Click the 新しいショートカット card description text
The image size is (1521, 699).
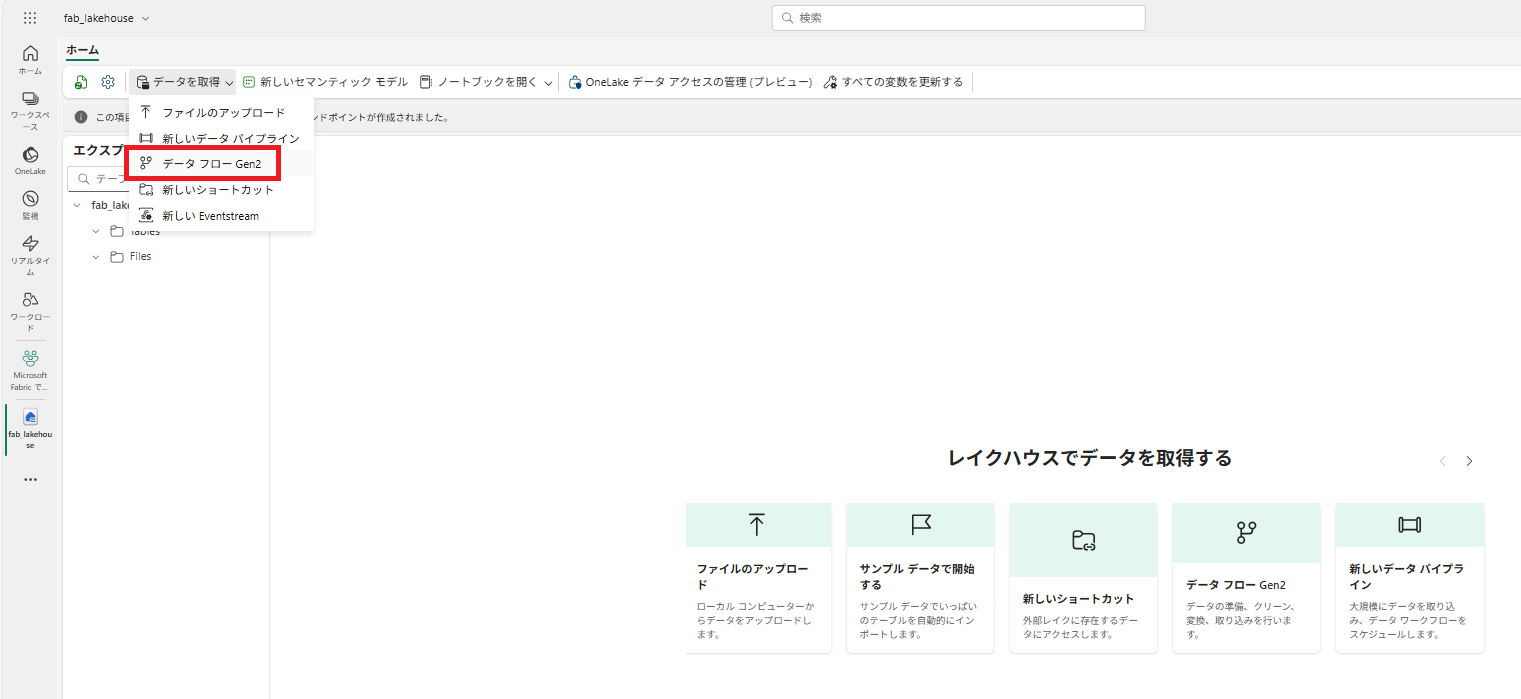1081,627
